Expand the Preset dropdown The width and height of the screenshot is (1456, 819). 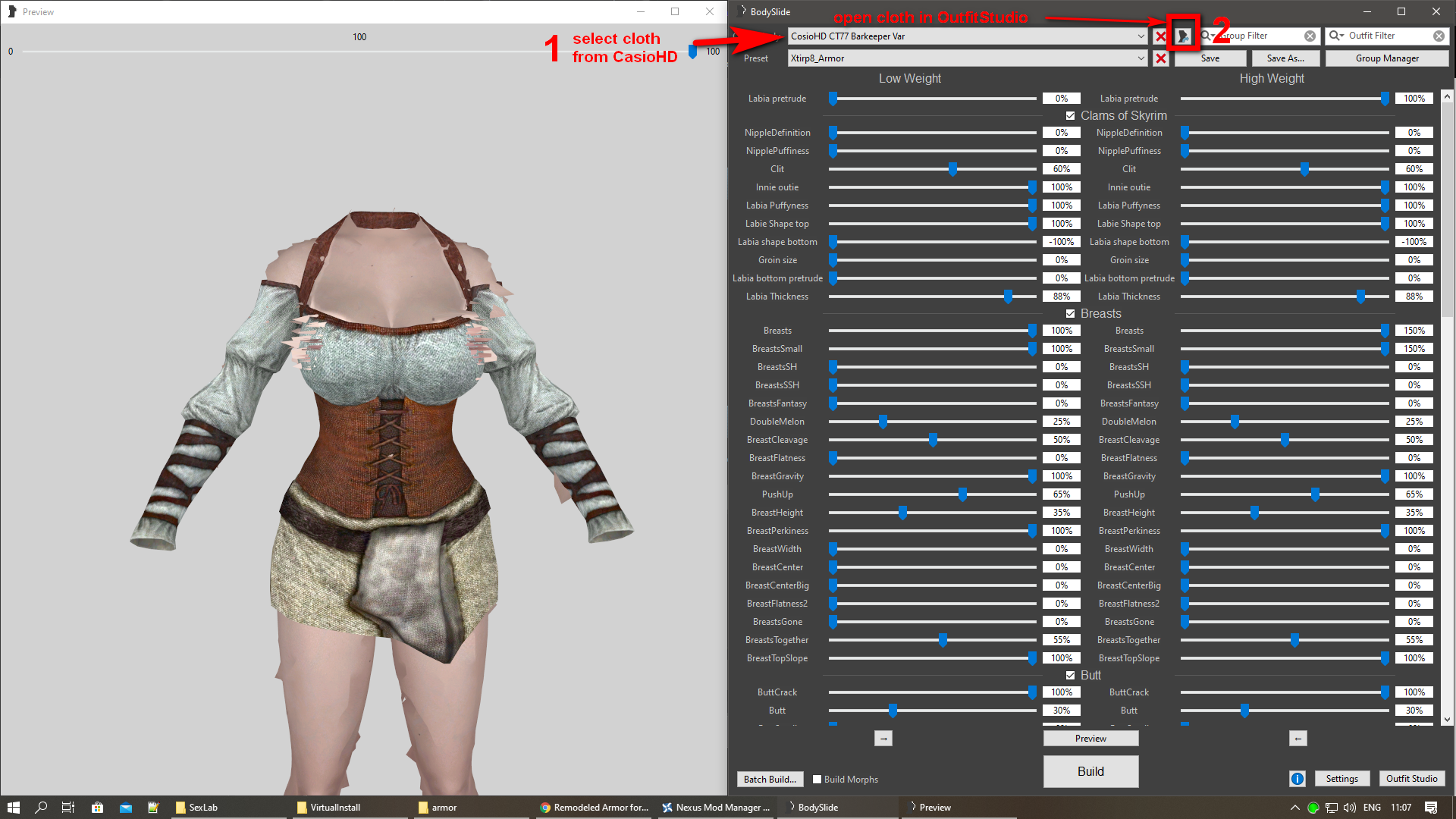pyautogui.click(x=1141, y=58)
